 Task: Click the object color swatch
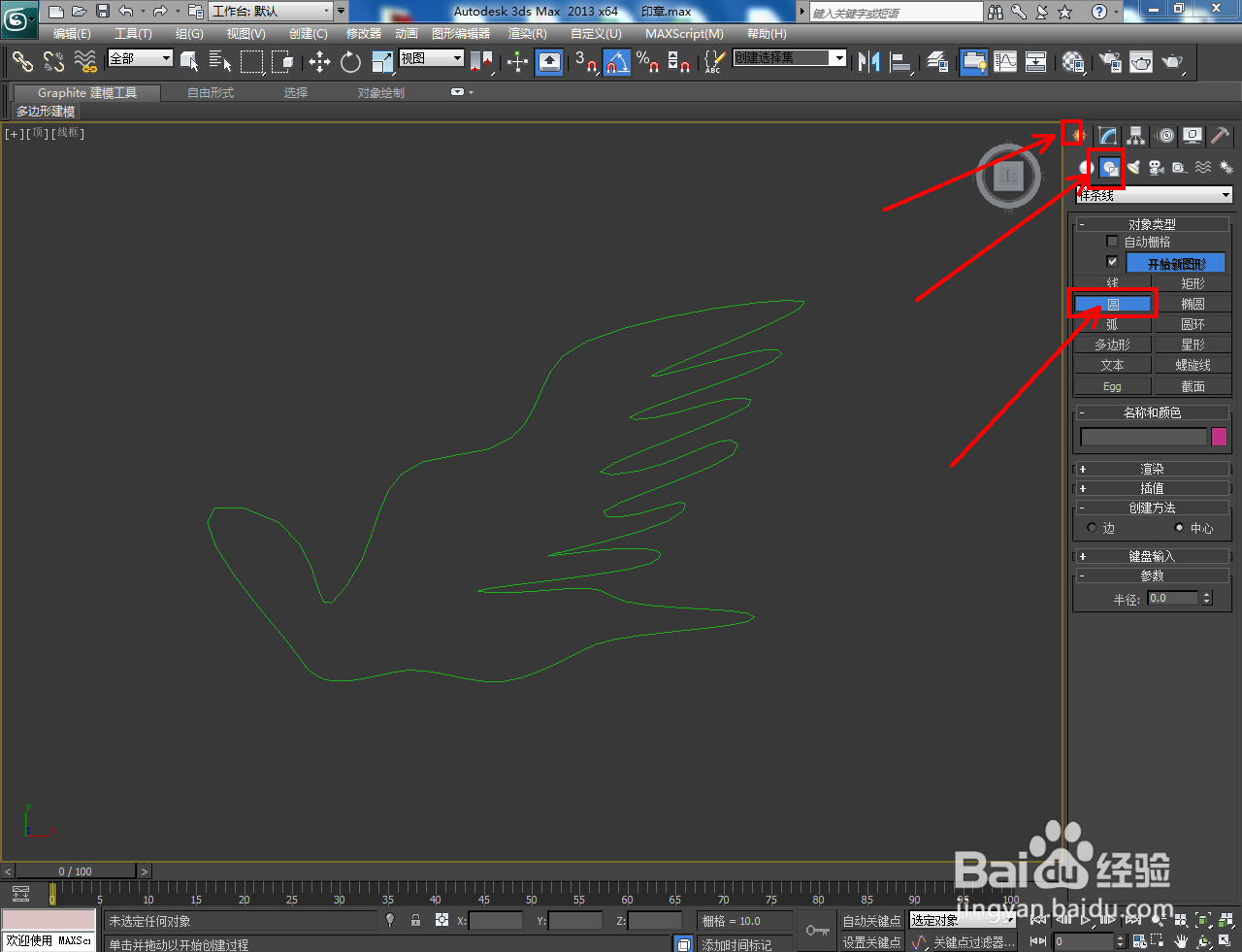(x=1219, y=437)
